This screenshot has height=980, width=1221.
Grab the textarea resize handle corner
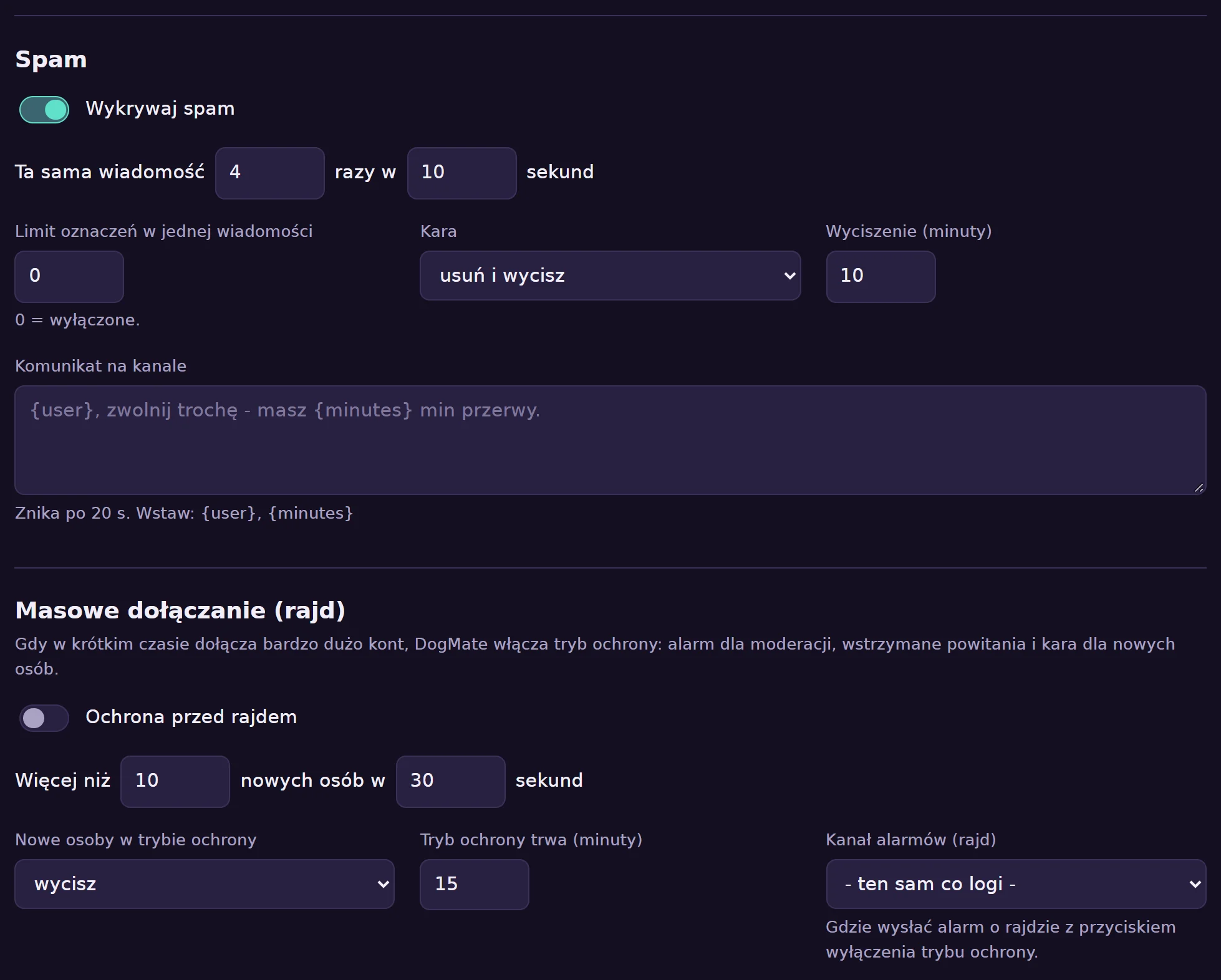(x=1199, y=488)
